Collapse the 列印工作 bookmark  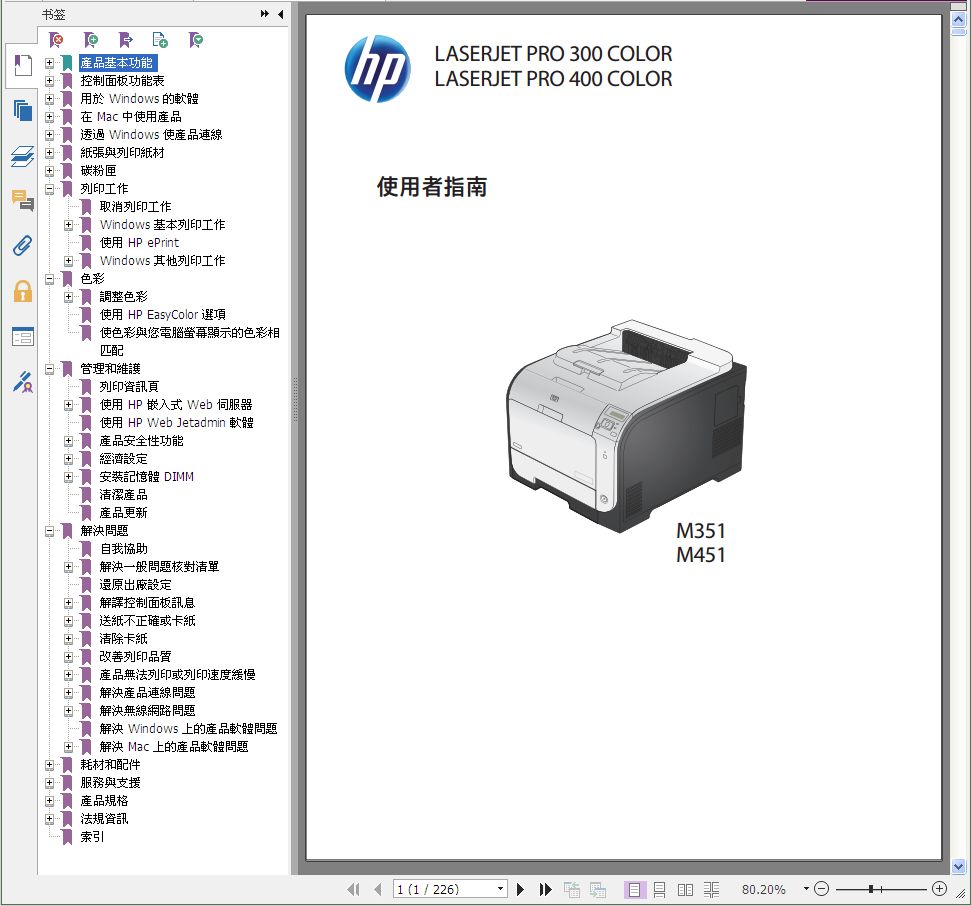(x=49, y=188)
